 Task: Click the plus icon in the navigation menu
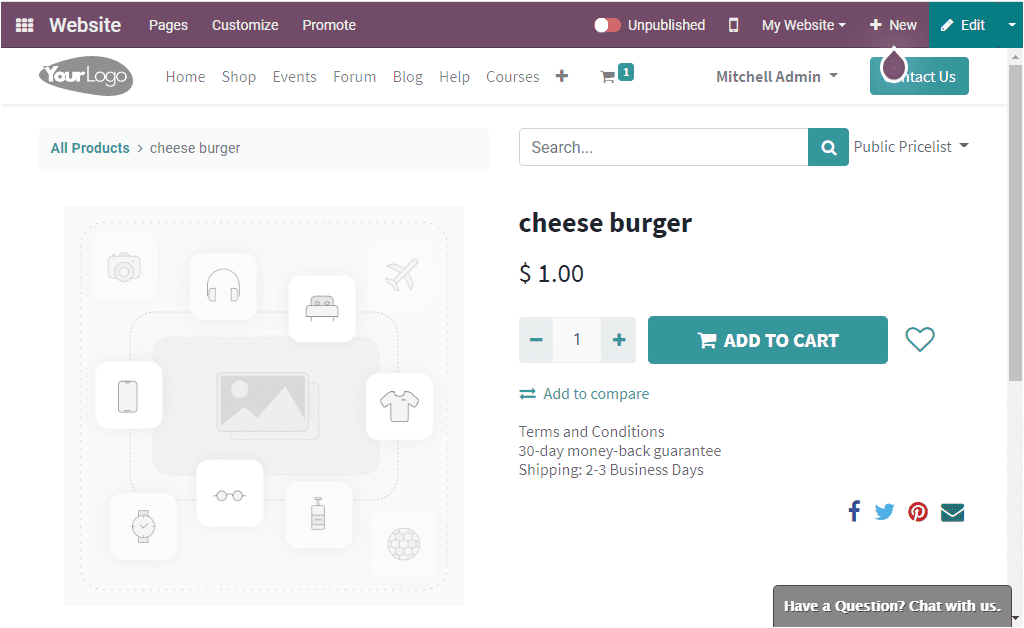[561, 75]
